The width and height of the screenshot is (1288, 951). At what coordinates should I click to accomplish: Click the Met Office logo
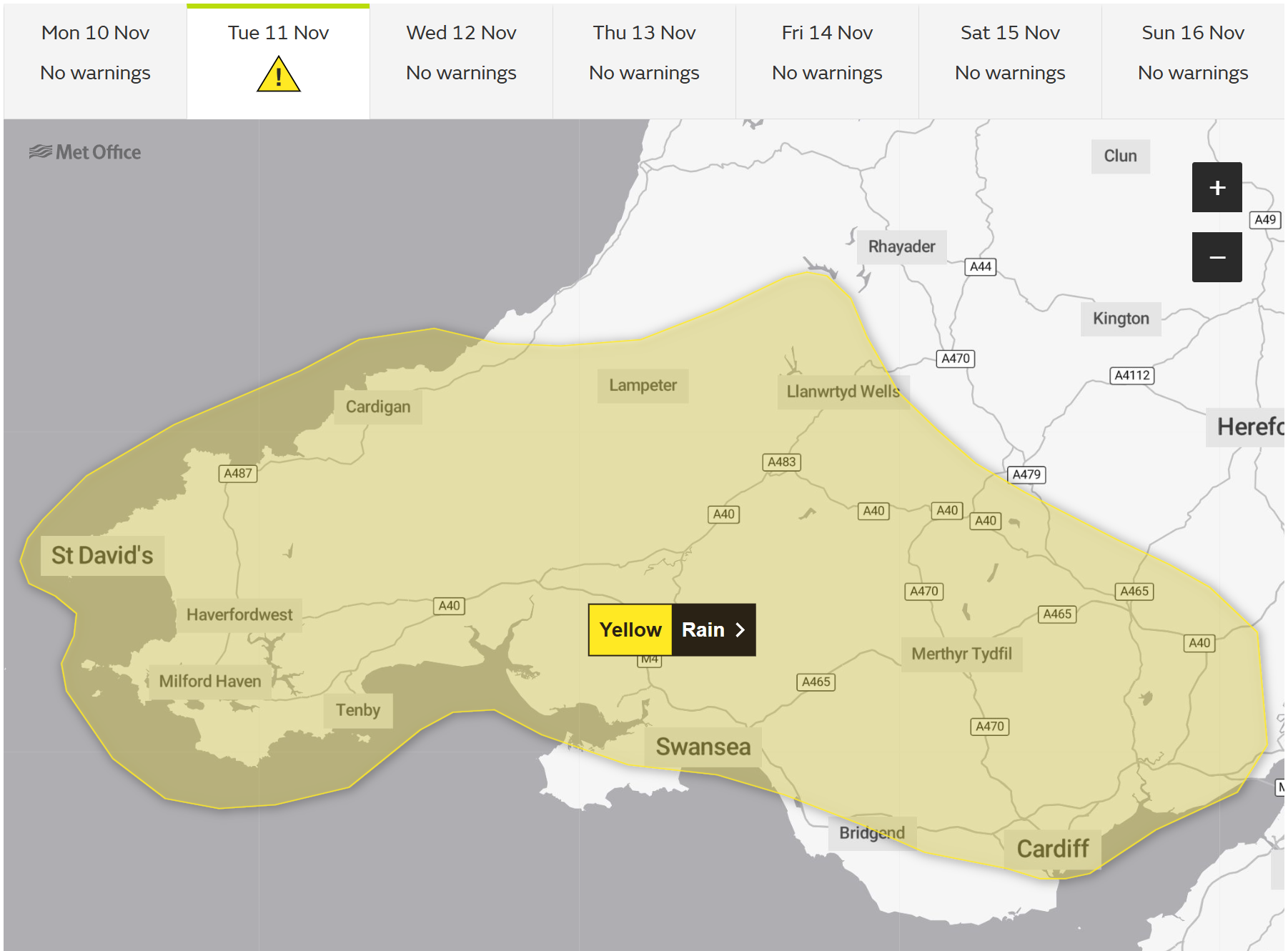pyautogui.click(x=85, y=152)
